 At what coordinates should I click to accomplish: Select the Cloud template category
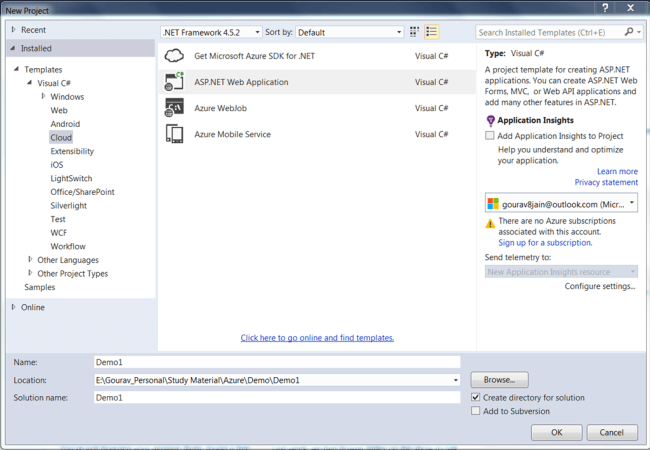[x=61, y=138]
